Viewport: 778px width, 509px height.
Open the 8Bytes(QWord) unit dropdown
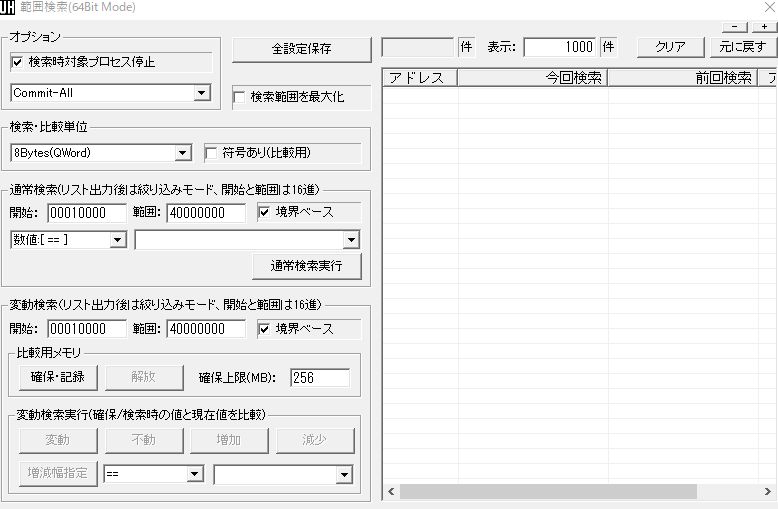(183, 153)
